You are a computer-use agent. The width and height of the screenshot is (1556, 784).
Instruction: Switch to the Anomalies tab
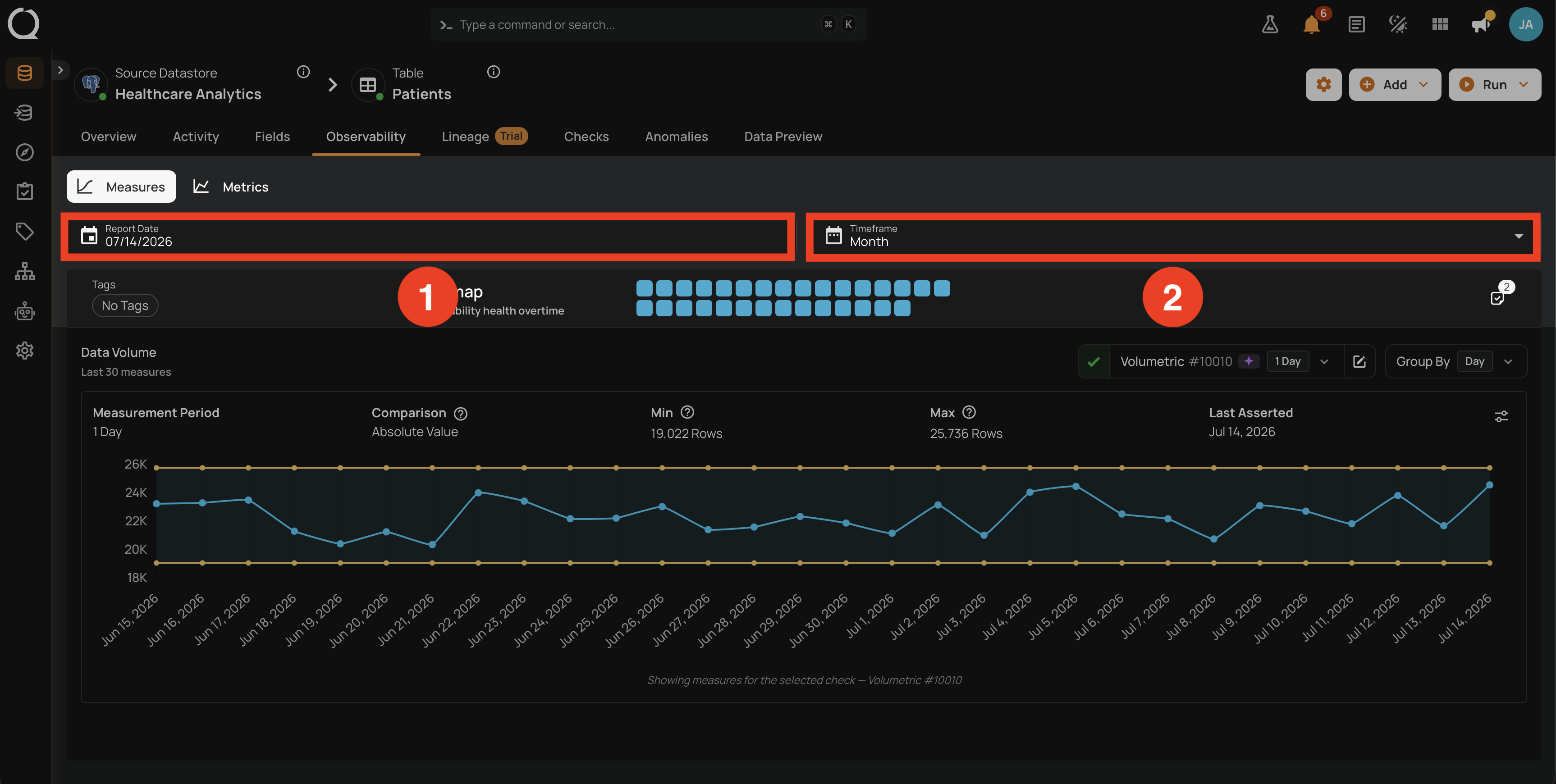[677, 137]
